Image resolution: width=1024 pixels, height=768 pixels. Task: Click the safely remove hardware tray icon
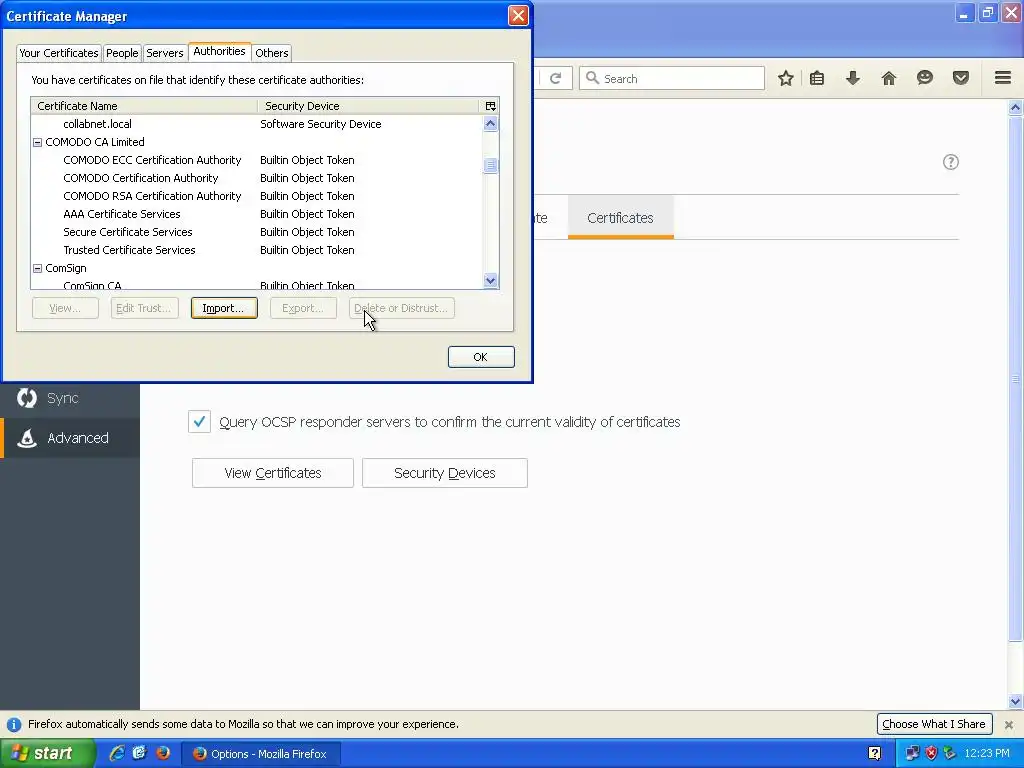coord(950,754)
